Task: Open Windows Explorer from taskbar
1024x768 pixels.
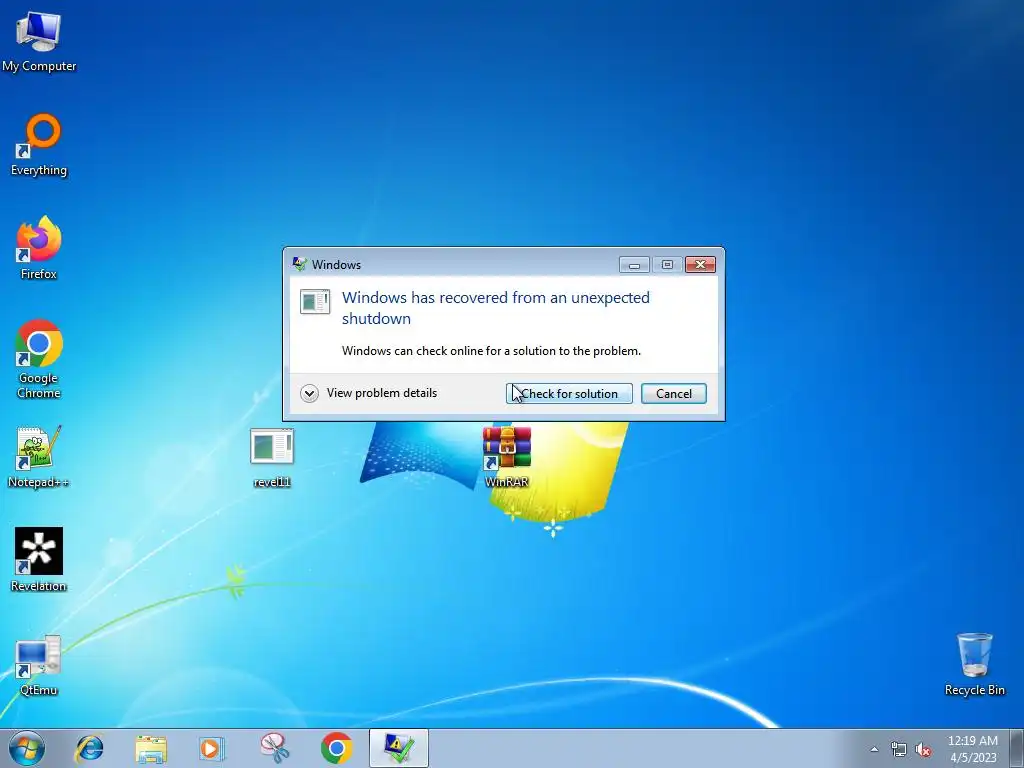Action: point(151,748)
